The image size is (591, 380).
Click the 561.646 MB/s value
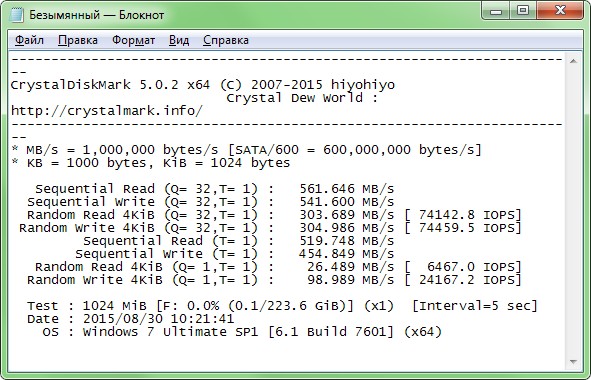click(x=347, y=188)
